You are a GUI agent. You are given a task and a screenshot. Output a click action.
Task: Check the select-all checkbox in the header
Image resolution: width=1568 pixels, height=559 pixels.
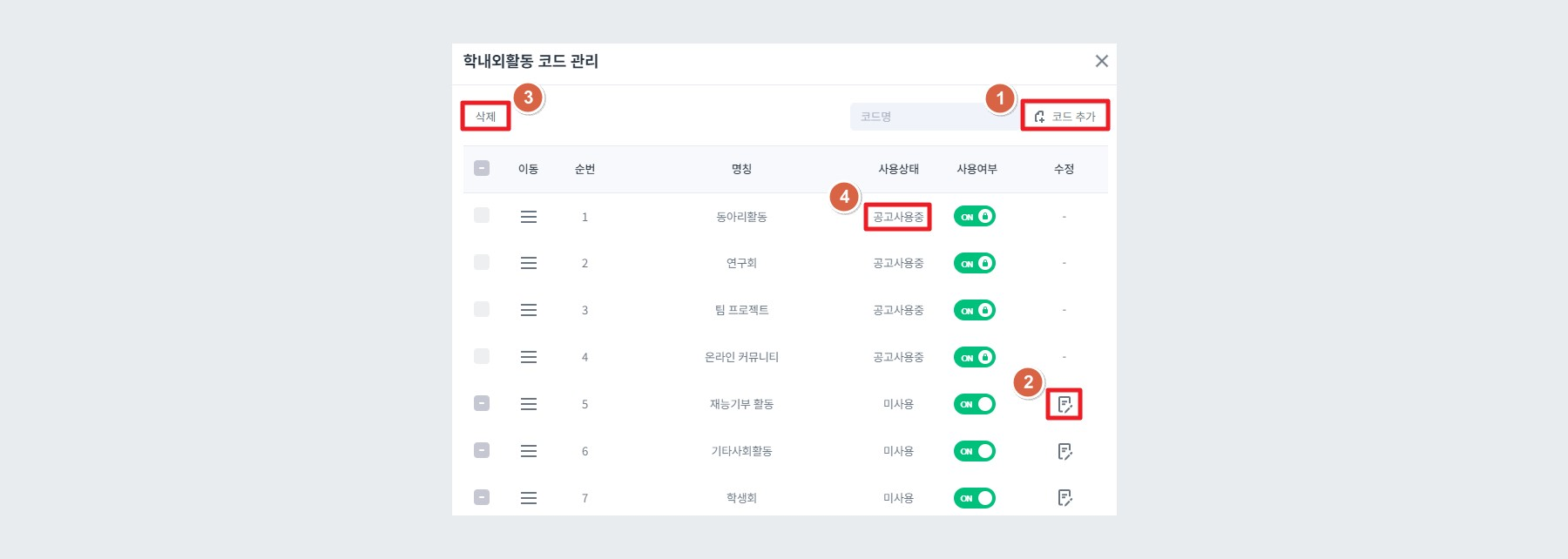click(x=482, y=168)
